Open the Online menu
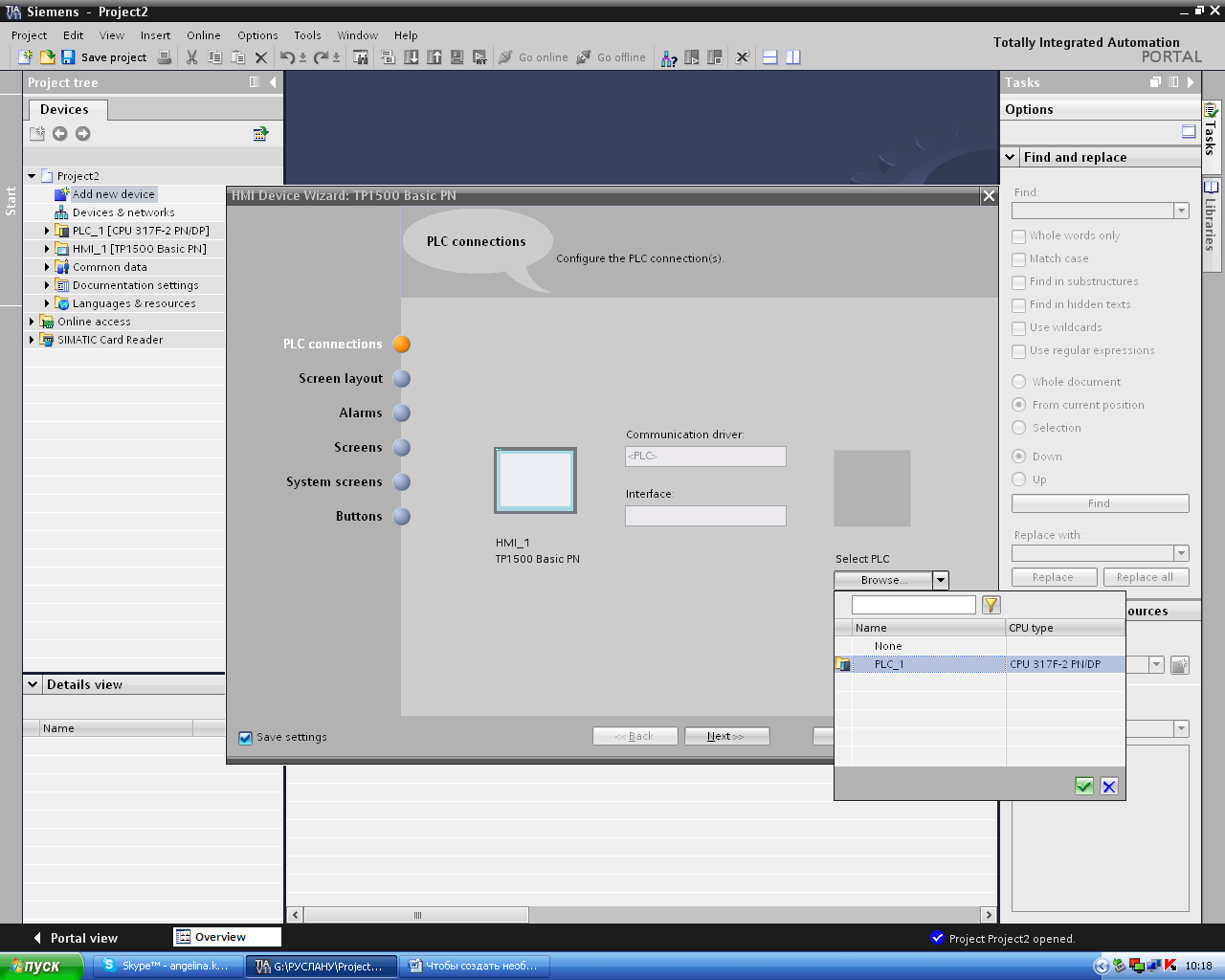Screen dimensions: 1225x980 coord(203,35)
